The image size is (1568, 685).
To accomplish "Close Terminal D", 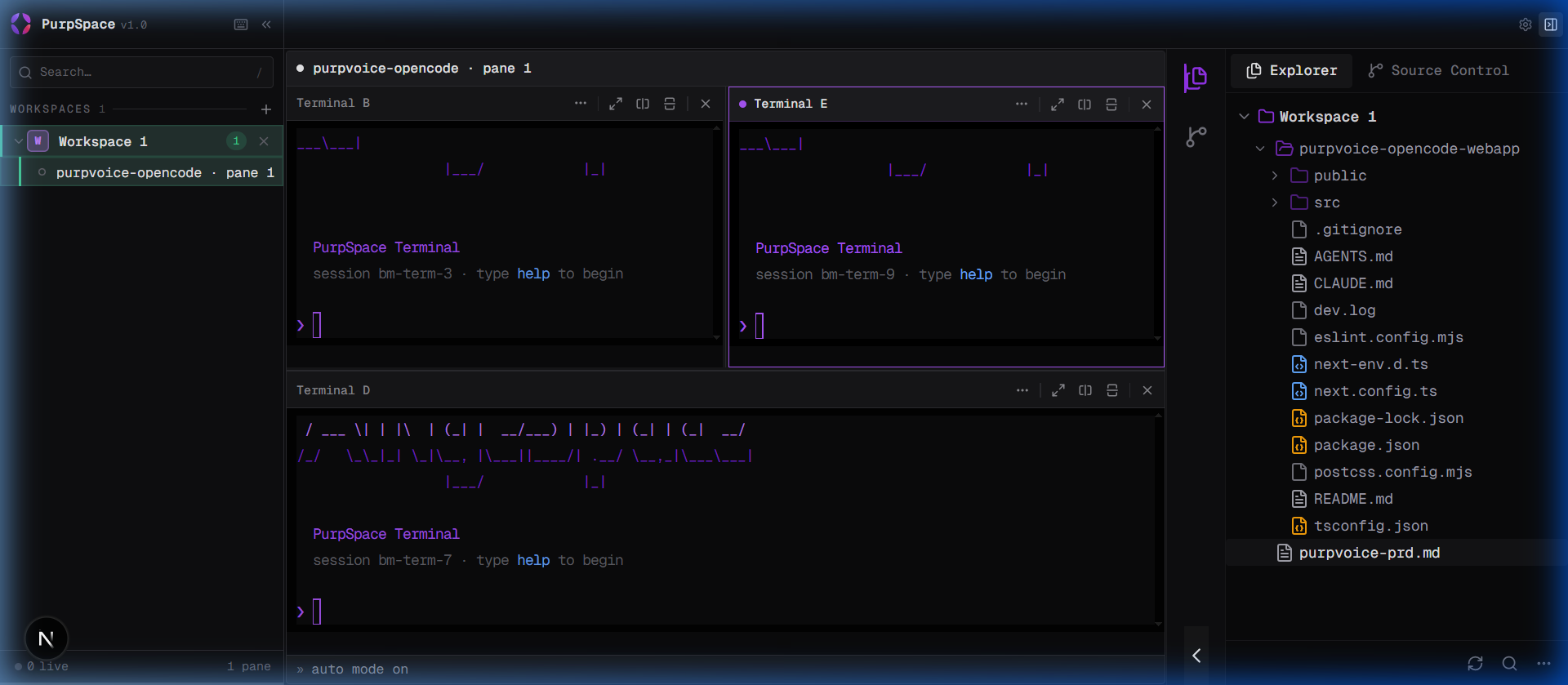I will [x=1147, y=390].
